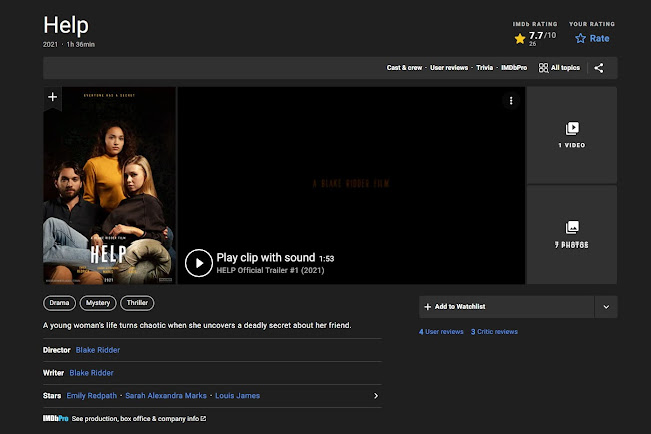Open the 1 Video tile
651x434 pixels.
(572, 135)
